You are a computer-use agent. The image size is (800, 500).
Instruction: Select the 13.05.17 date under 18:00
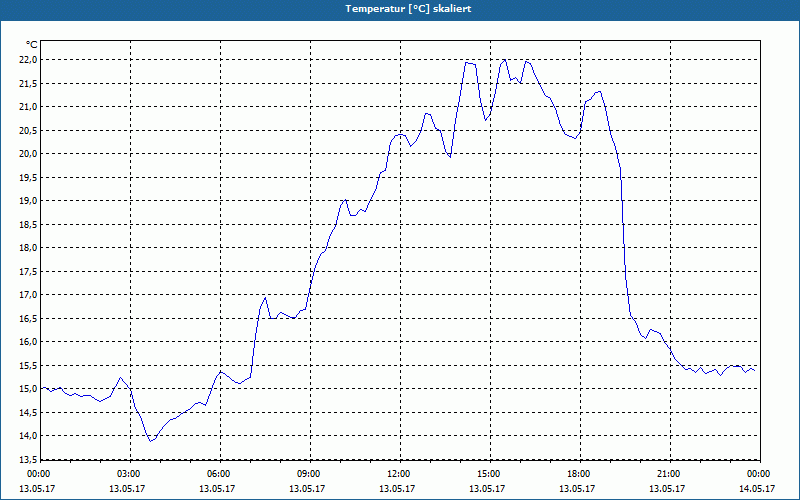[578, 488]
